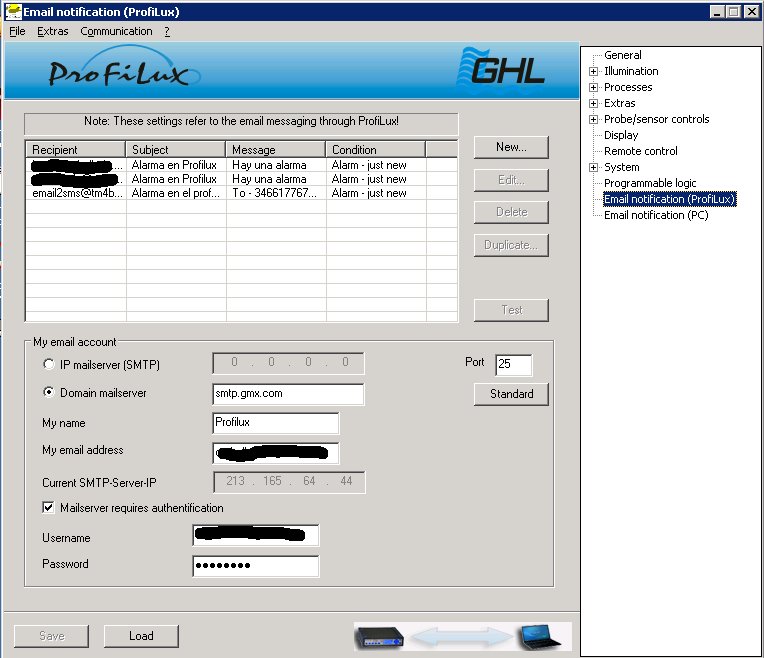Open the Communication menu
This screenshot has height=658, width=764.
(x=116, y=31)
